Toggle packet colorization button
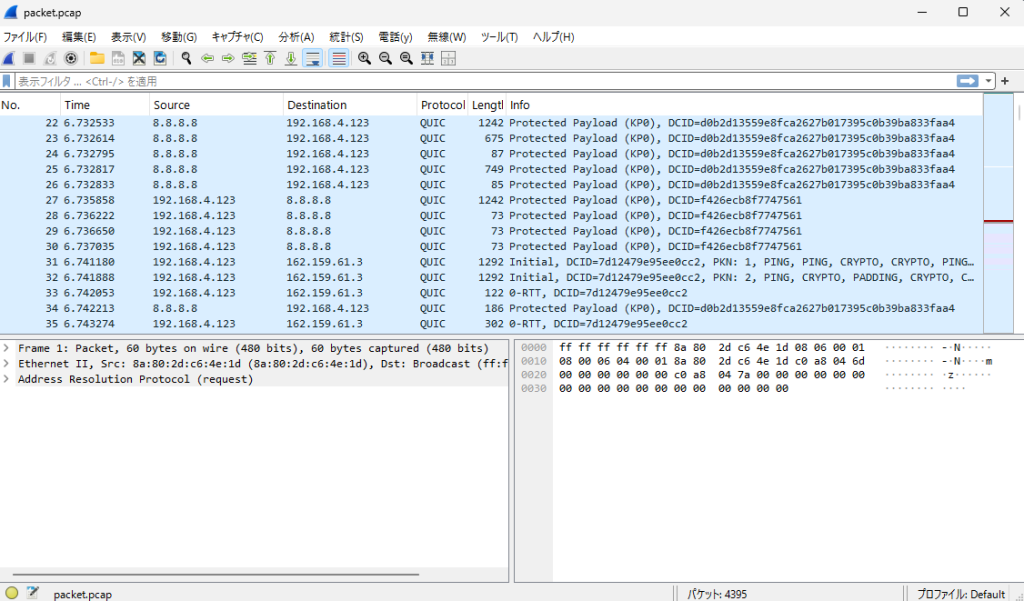This screenshot has height=601, width=1024. [x=339, y=58]
